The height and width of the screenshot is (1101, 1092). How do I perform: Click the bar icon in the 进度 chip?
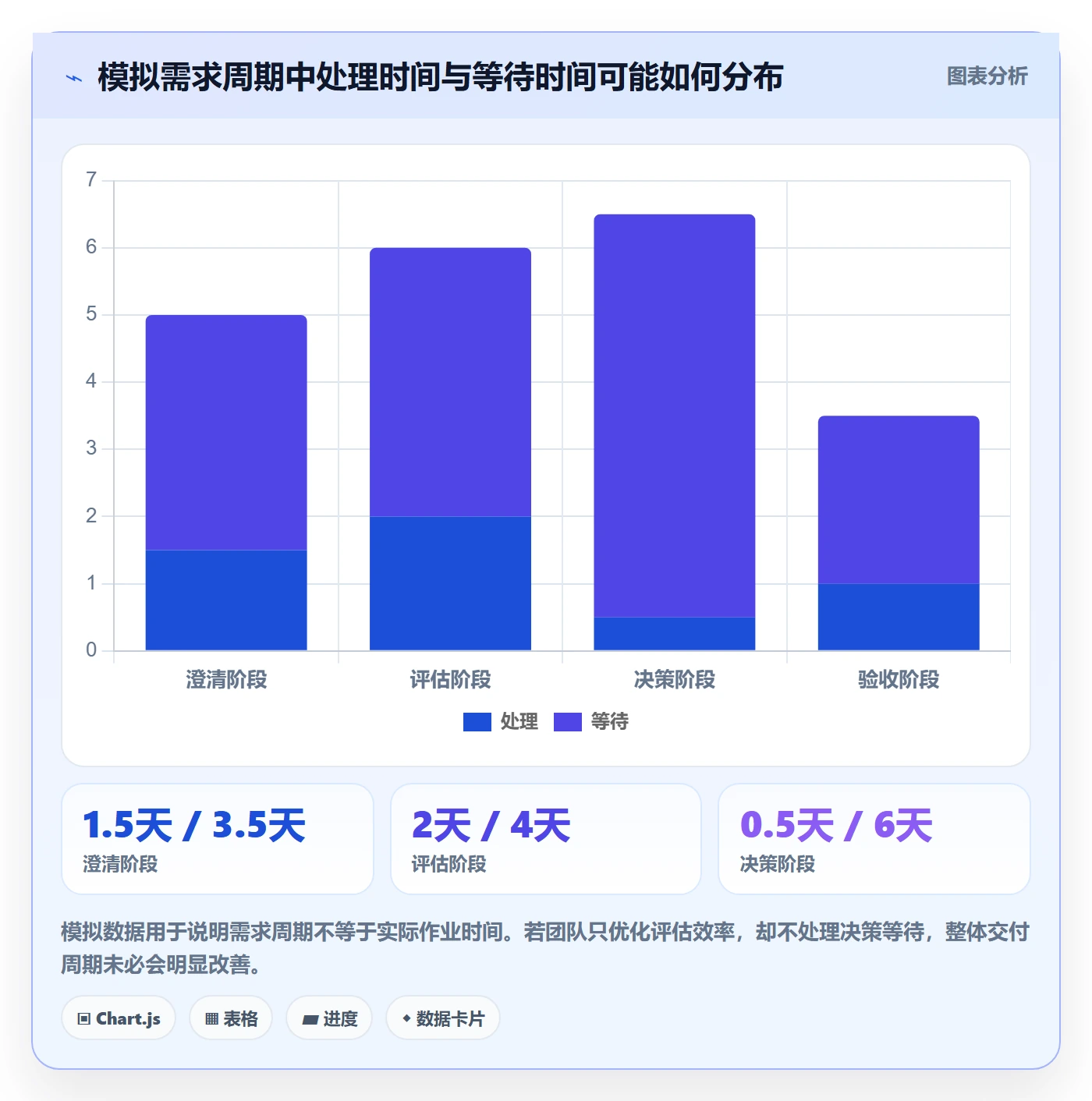point(310,1020)
